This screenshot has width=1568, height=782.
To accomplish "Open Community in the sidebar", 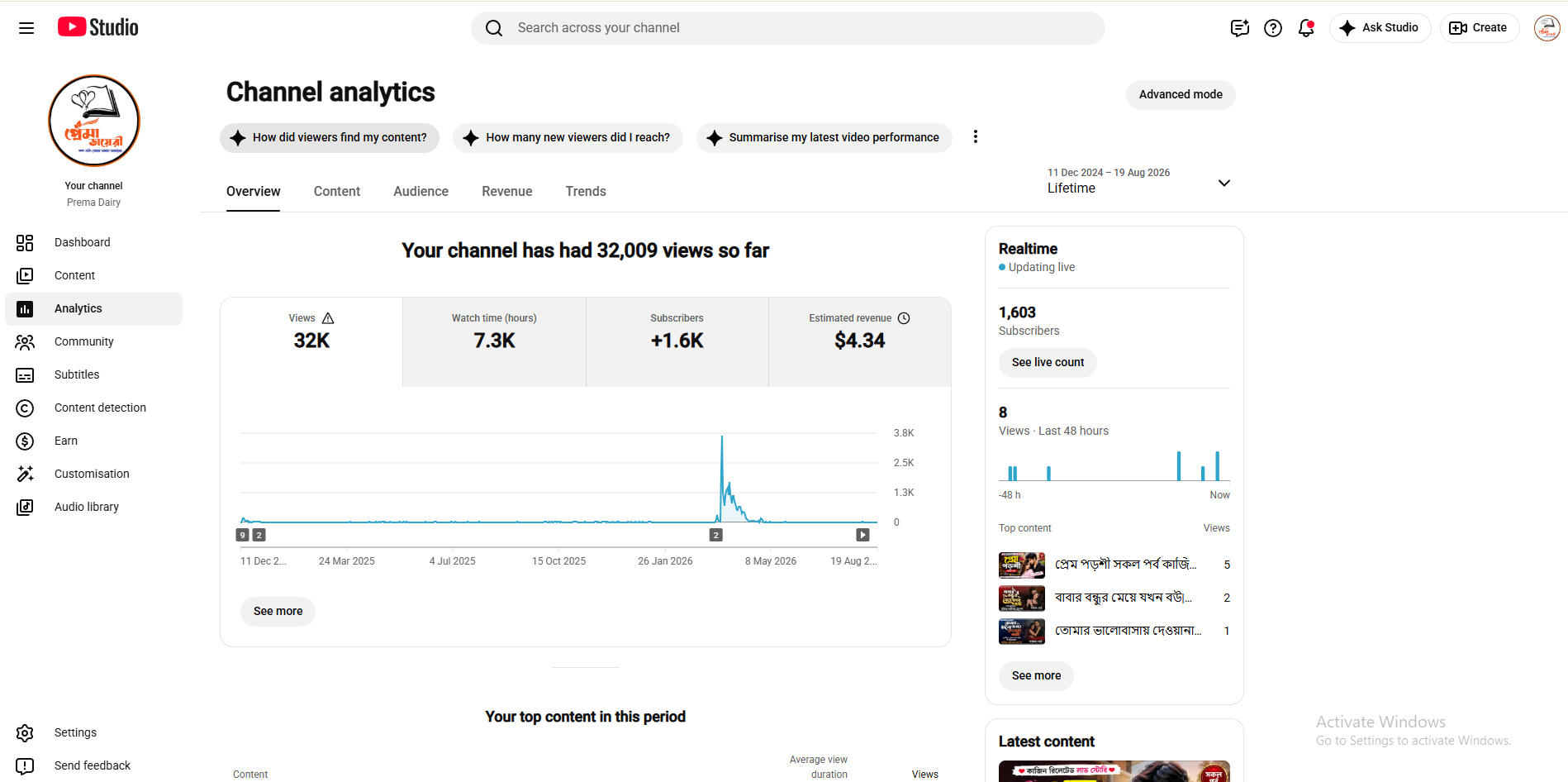I will coord(93,341).
